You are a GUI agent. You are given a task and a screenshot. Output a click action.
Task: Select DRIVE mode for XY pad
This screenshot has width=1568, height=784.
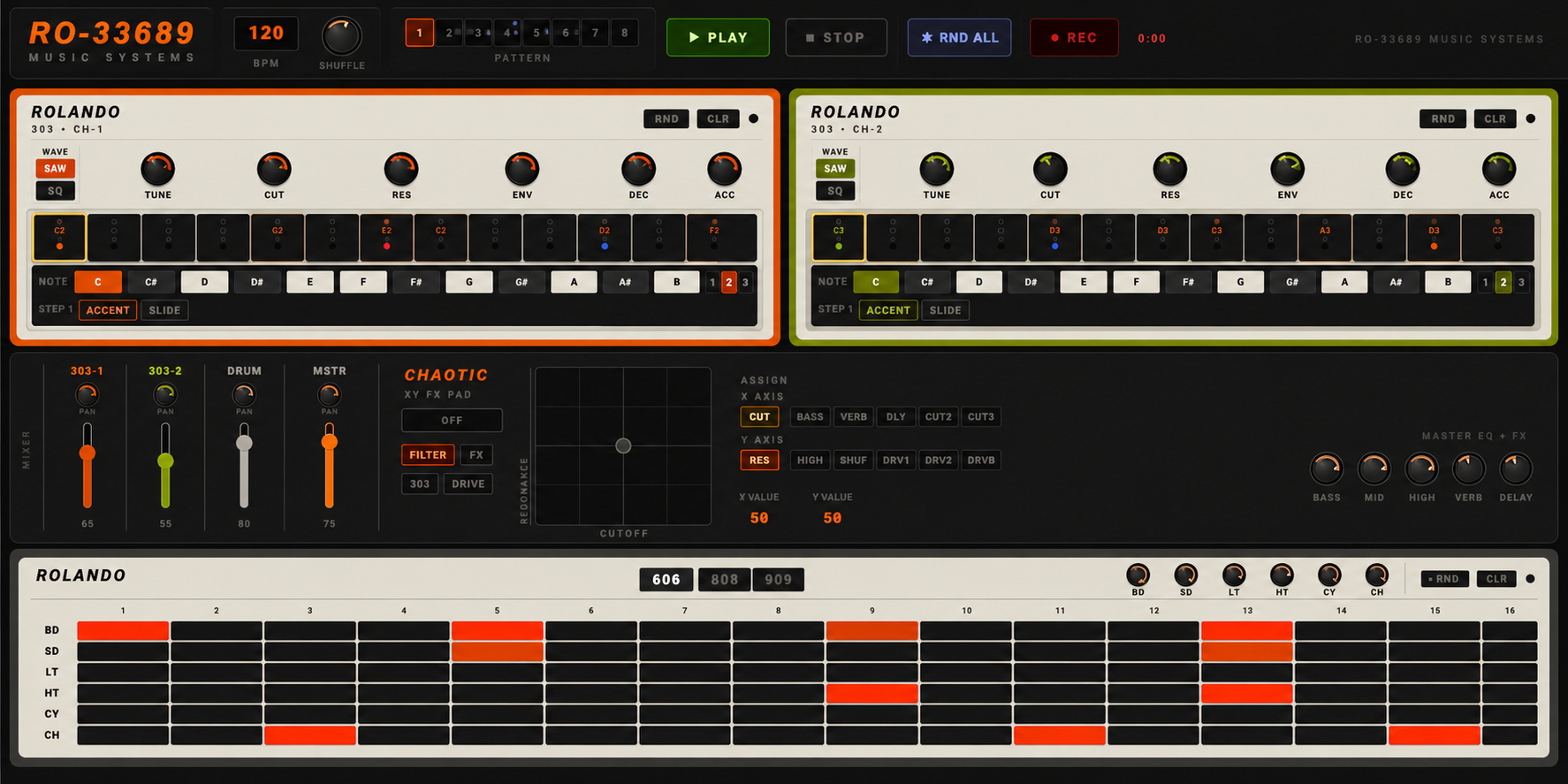click(x=468, y=484)
